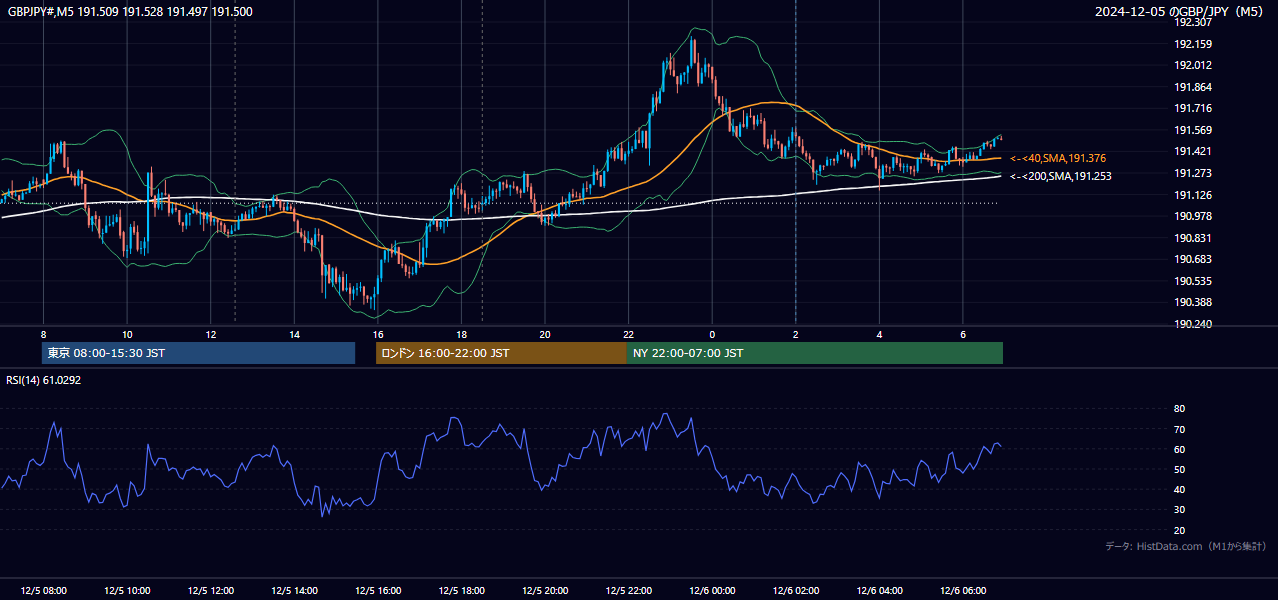
Task: Click hour tick 18 under the candlestick chart
Action: point(461,334)
